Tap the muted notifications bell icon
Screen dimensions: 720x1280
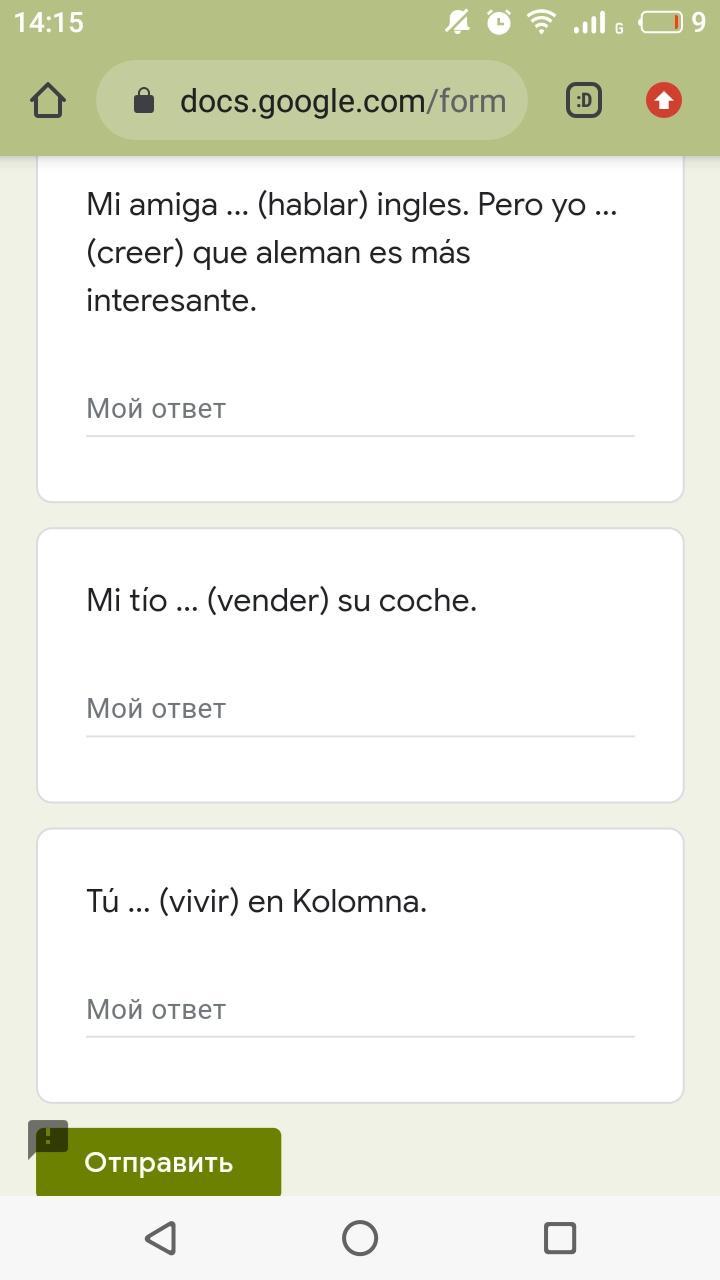coord(458,22)
